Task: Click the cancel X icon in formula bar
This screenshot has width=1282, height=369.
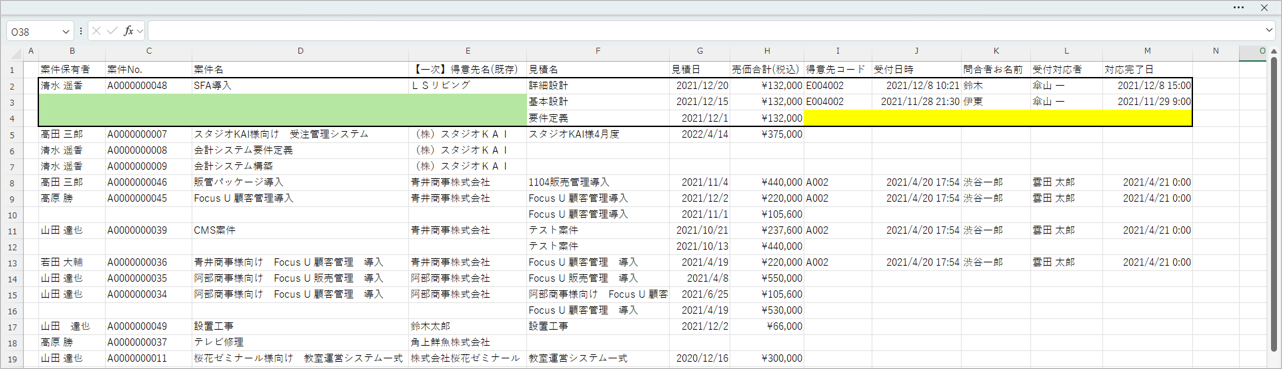Action: [x=97, y=31]
